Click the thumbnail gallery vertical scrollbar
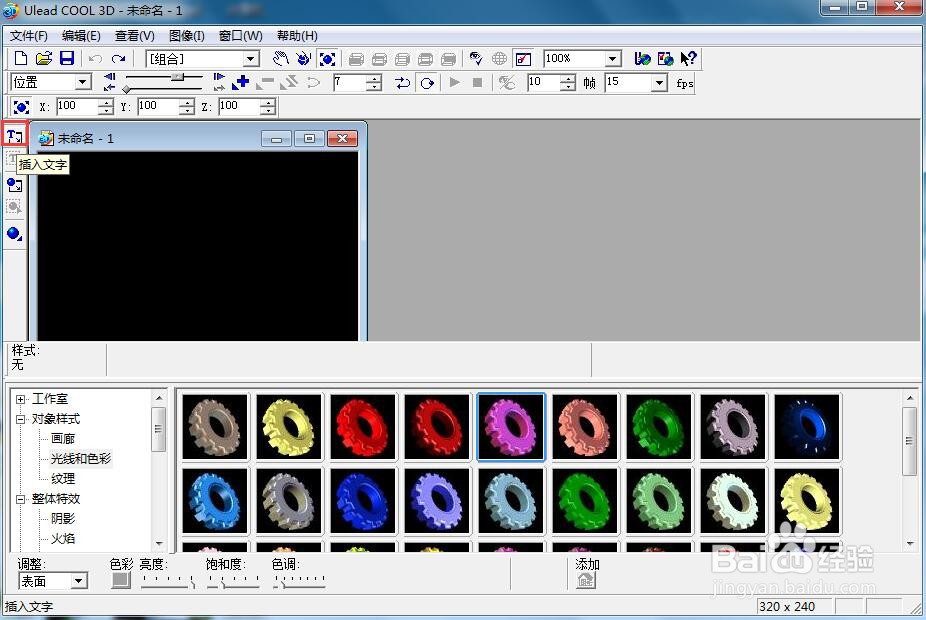Image resolution: width=926 pixels, height=620 pixels. click(909, 471)
